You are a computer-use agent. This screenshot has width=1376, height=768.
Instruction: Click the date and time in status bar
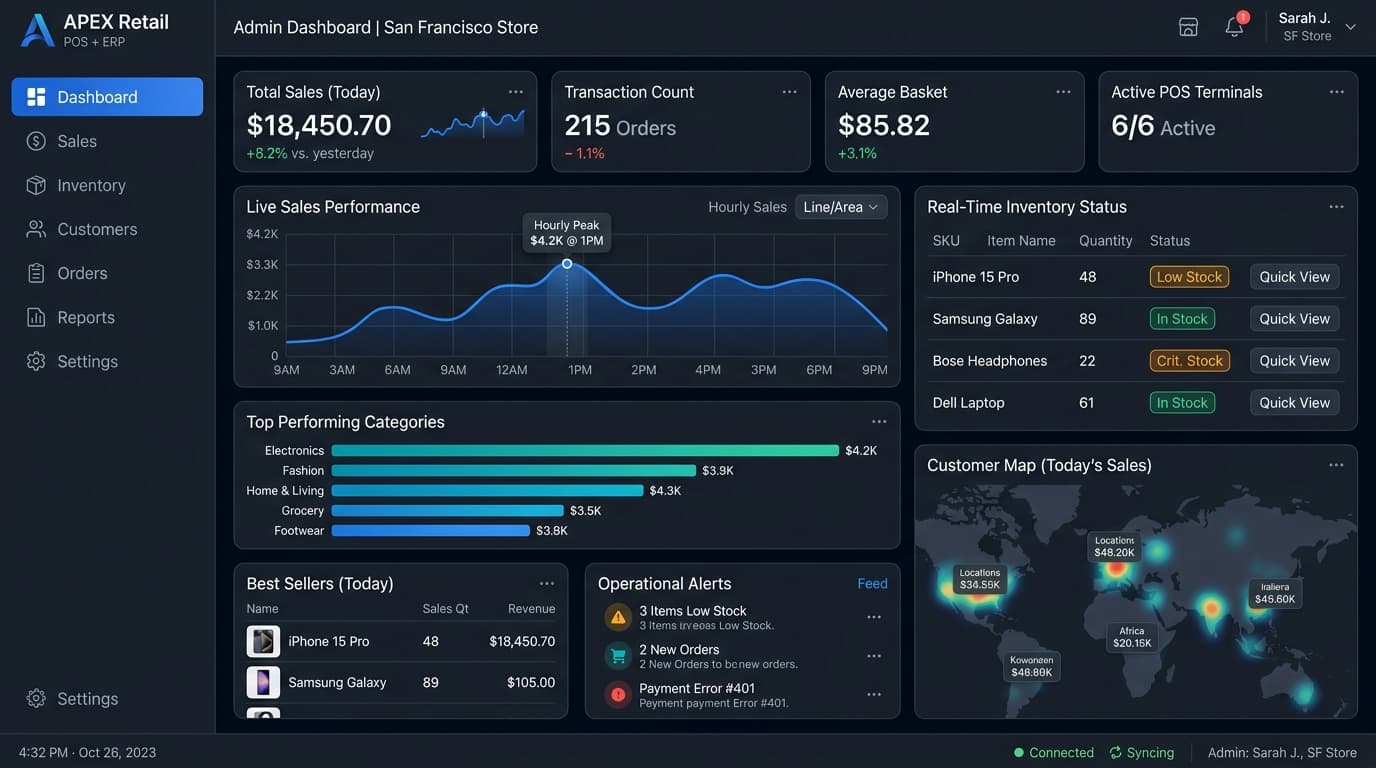(88, 753)
